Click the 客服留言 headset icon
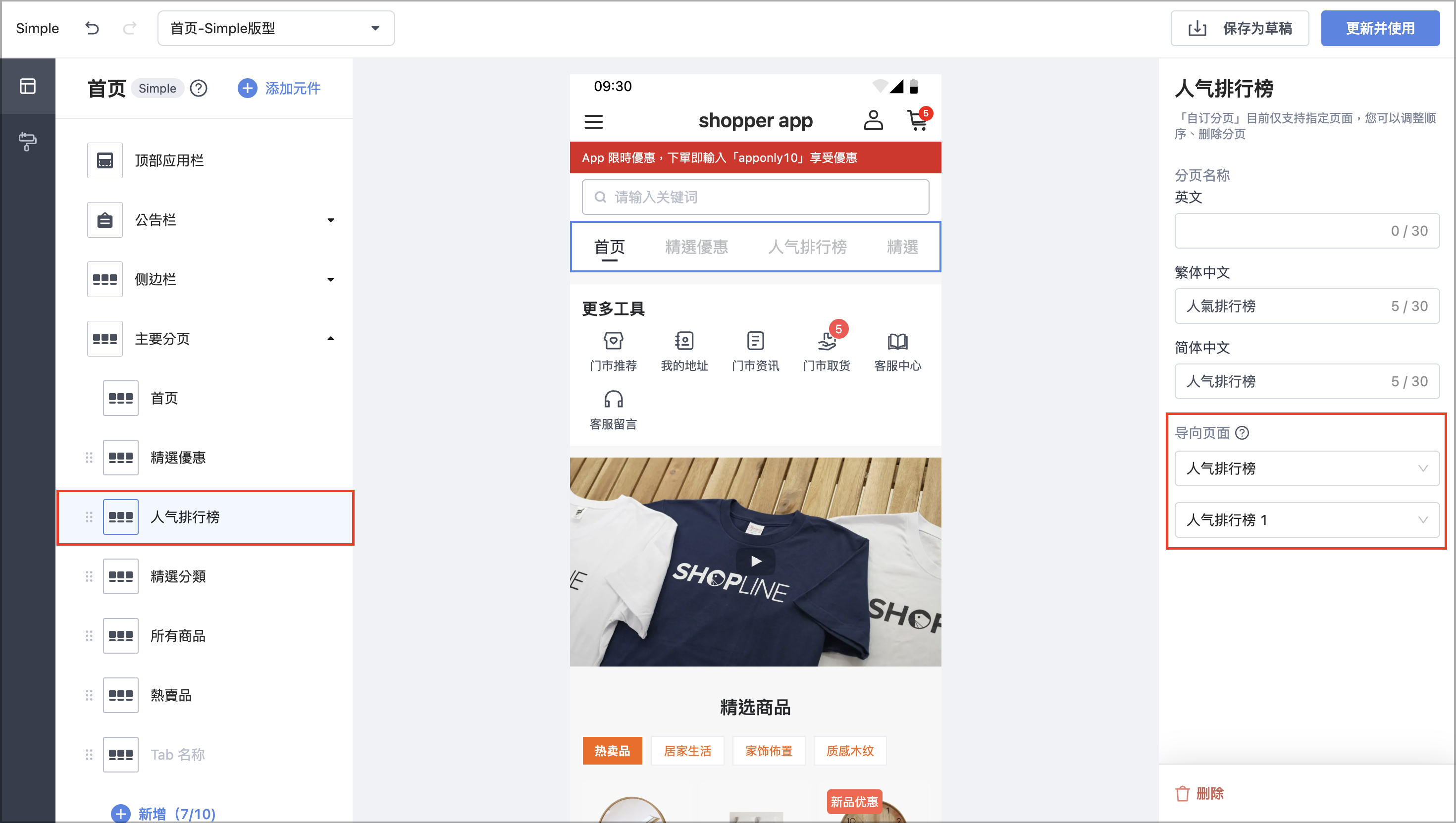The width and height of the screenshot is (1456, 823). [613, 400]
